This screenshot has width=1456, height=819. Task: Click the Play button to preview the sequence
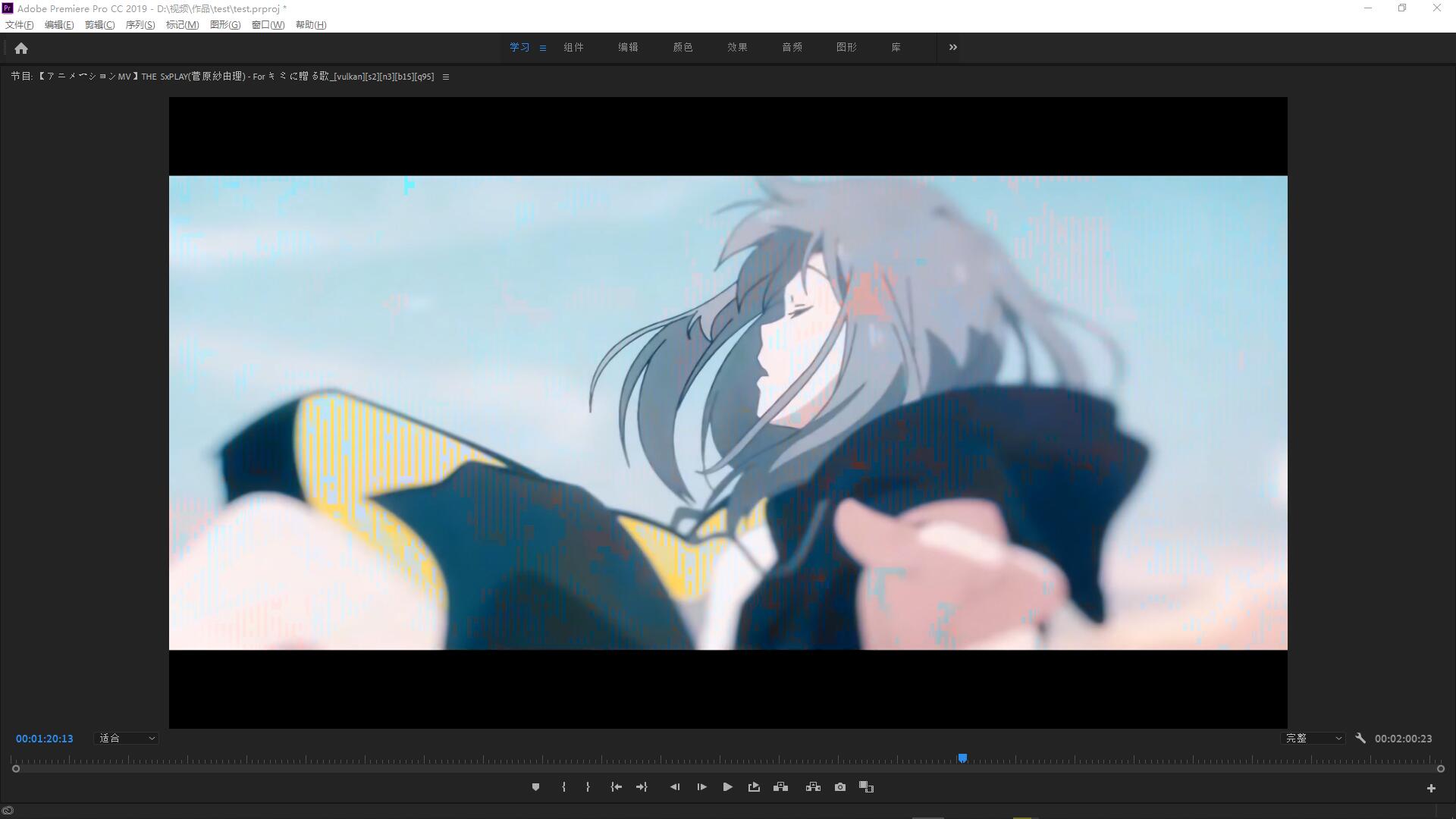[x=727, y=786]
